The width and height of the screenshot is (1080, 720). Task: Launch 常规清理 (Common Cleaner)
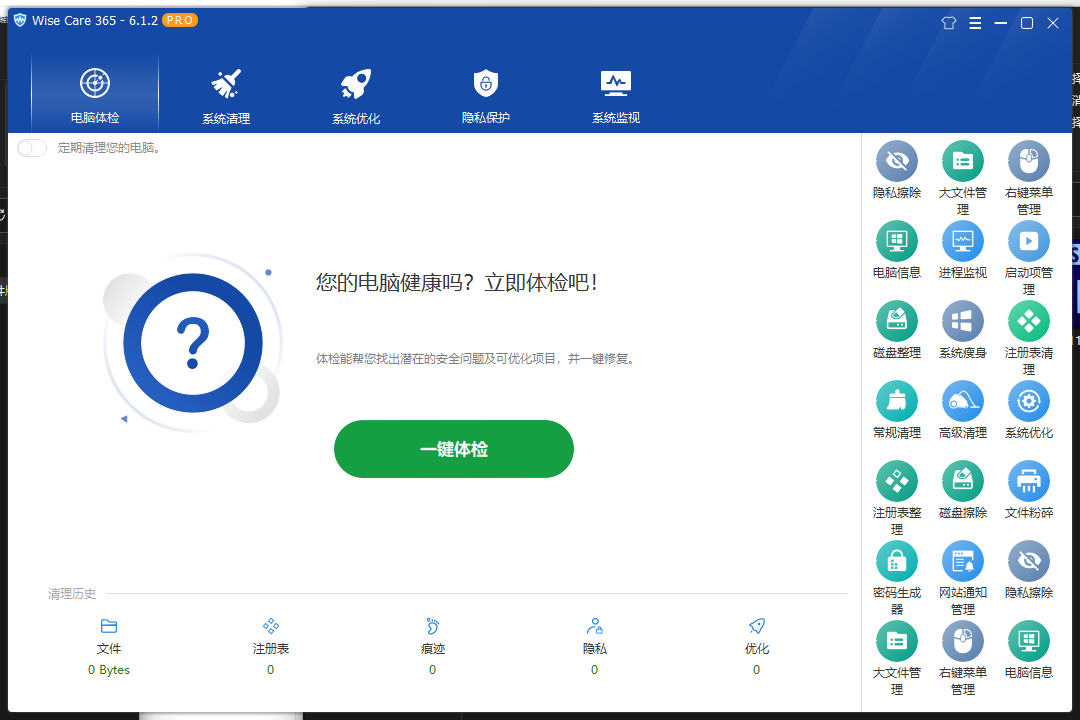[897, 401]
